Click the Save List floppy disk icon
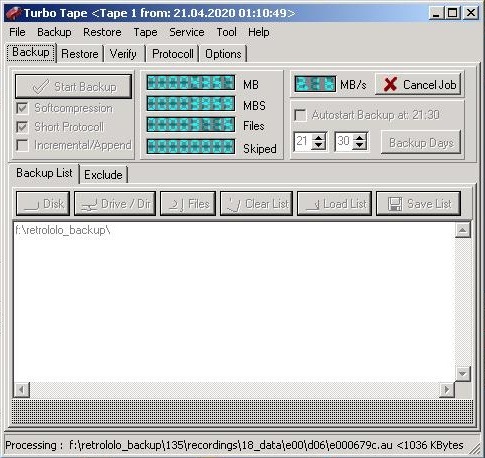The width and height of the screenshot is (485, 458). point(395,204)
